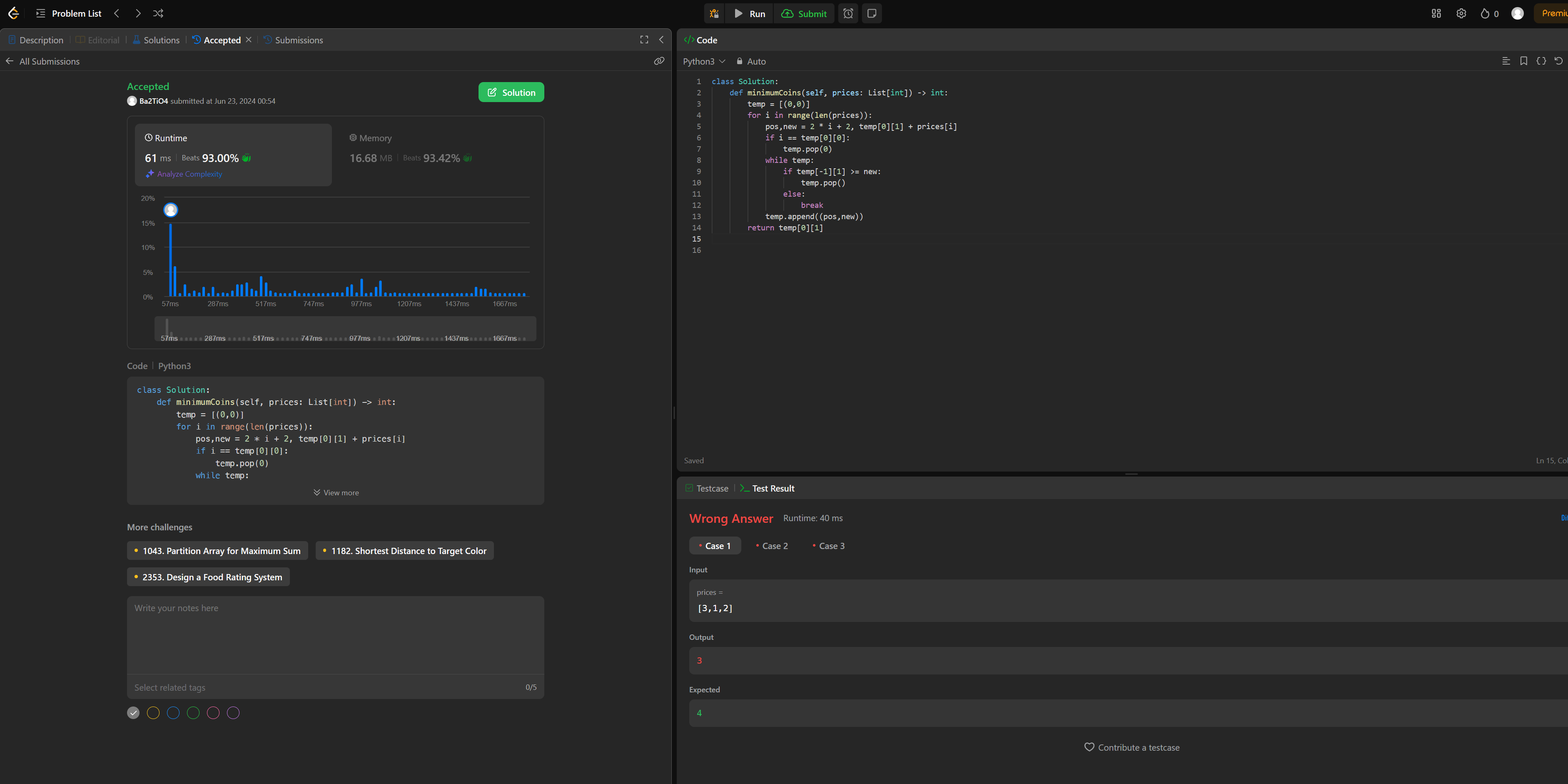Click the notes text area

(335, 635)
